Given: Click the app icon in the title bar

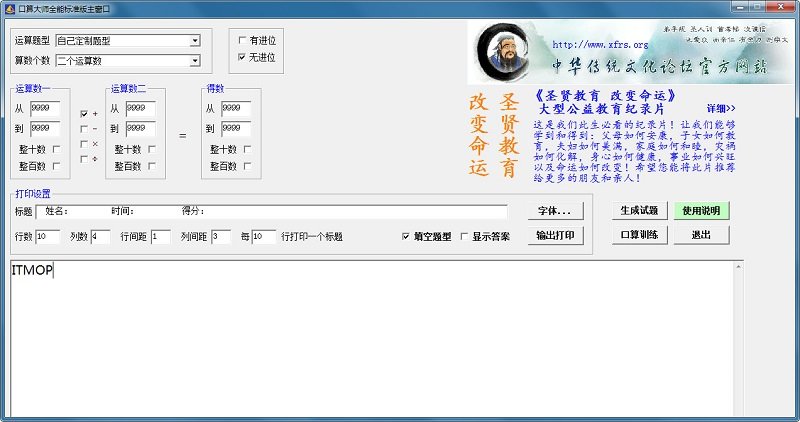Looking at the screenshot, I should pyautogui.click(x=10, y=9).
